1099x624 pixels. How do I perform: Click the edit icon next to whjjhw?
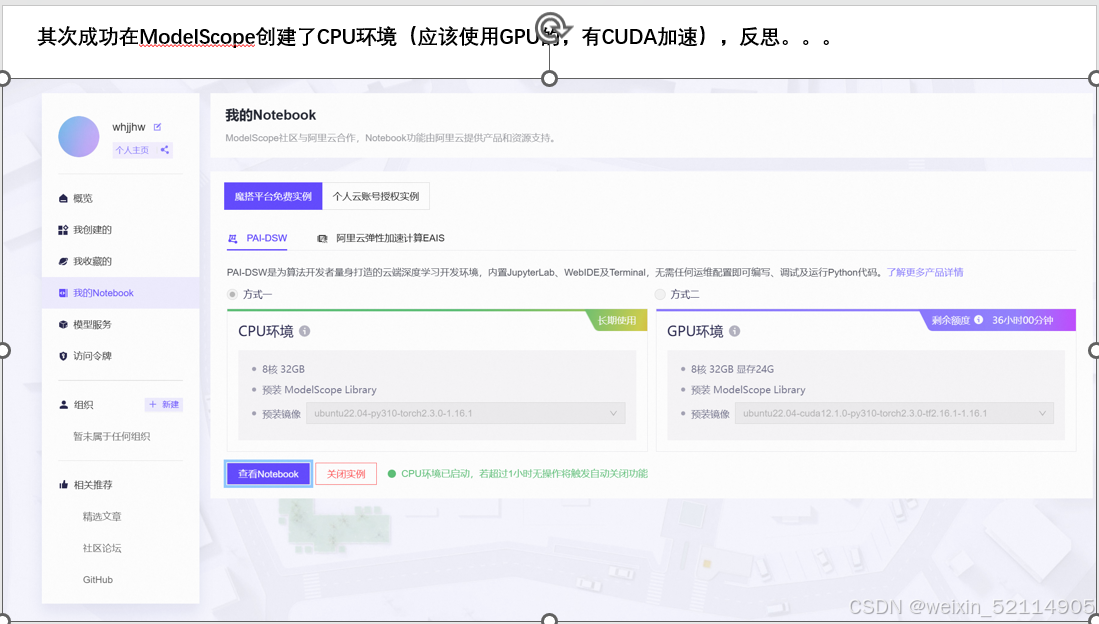pyautogui.click(x=157, y=127)
